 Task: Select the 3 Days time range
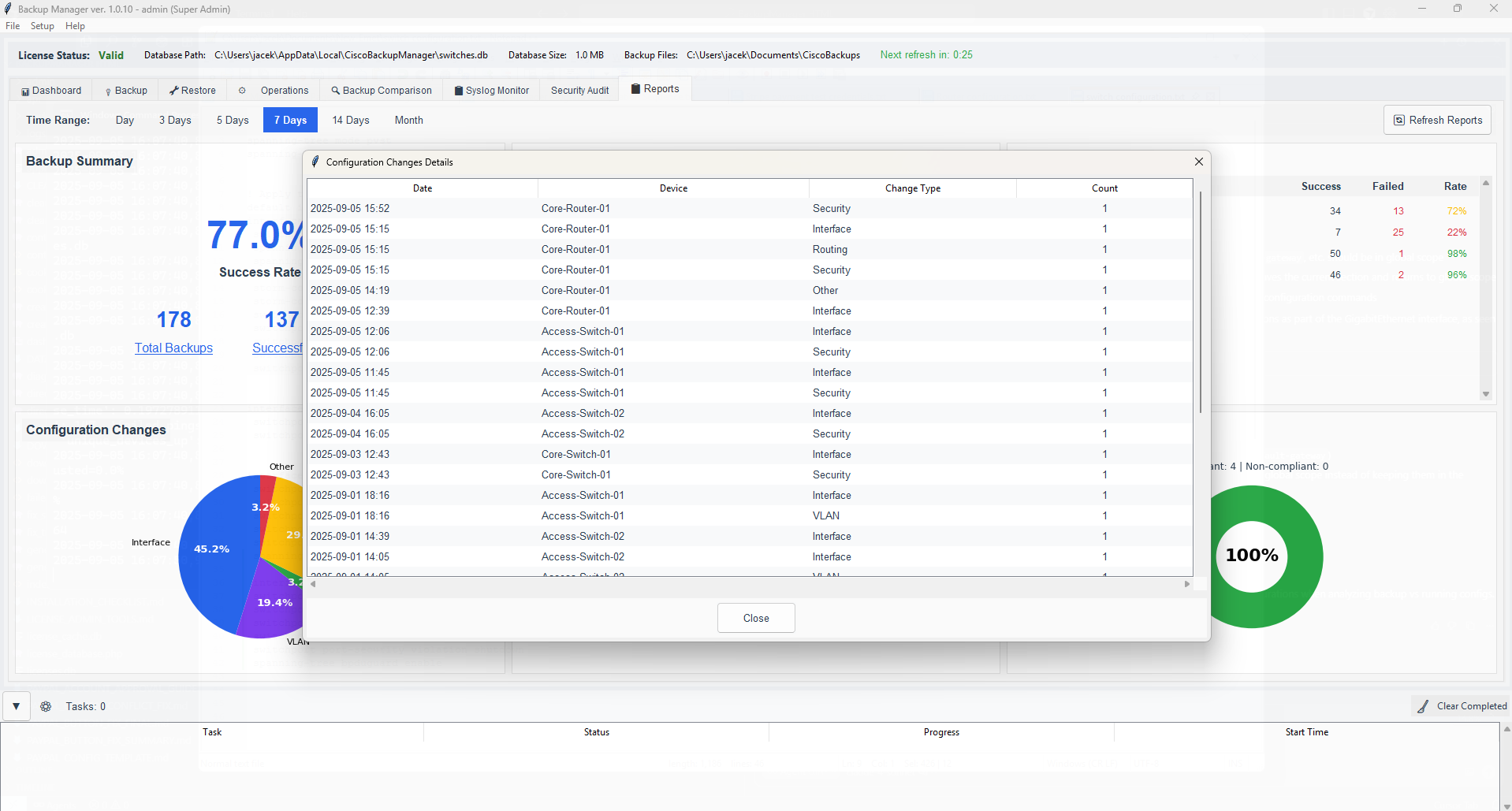[175, 120]
